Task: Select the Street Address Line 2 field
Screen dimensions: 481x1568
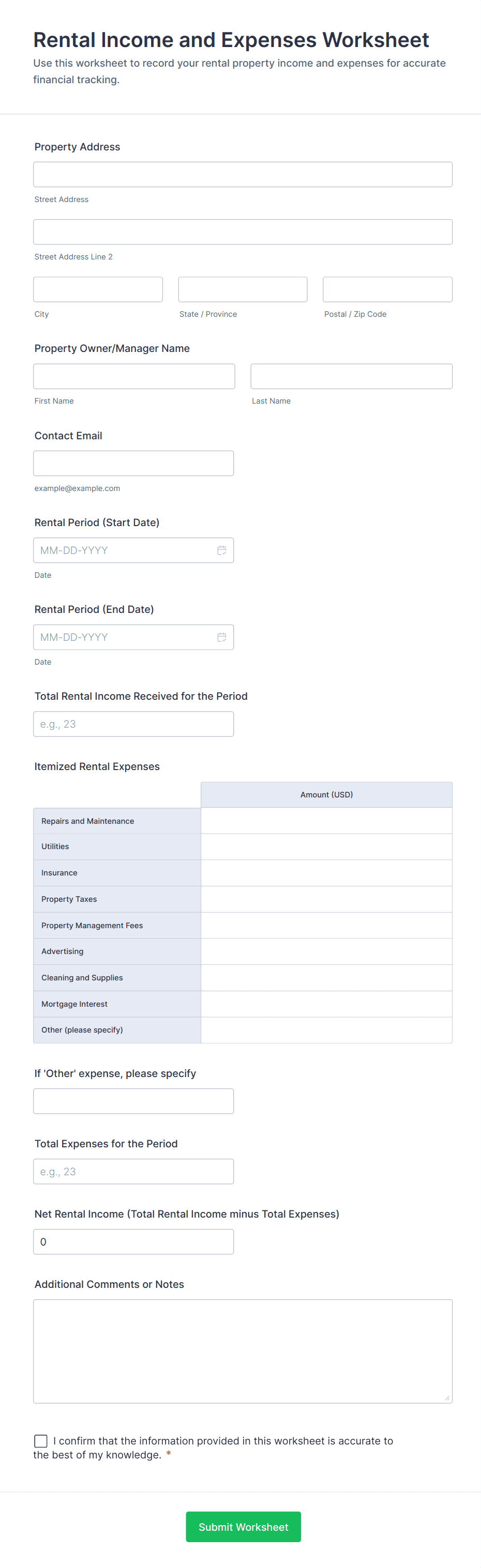Action: (x=243, y=232)
